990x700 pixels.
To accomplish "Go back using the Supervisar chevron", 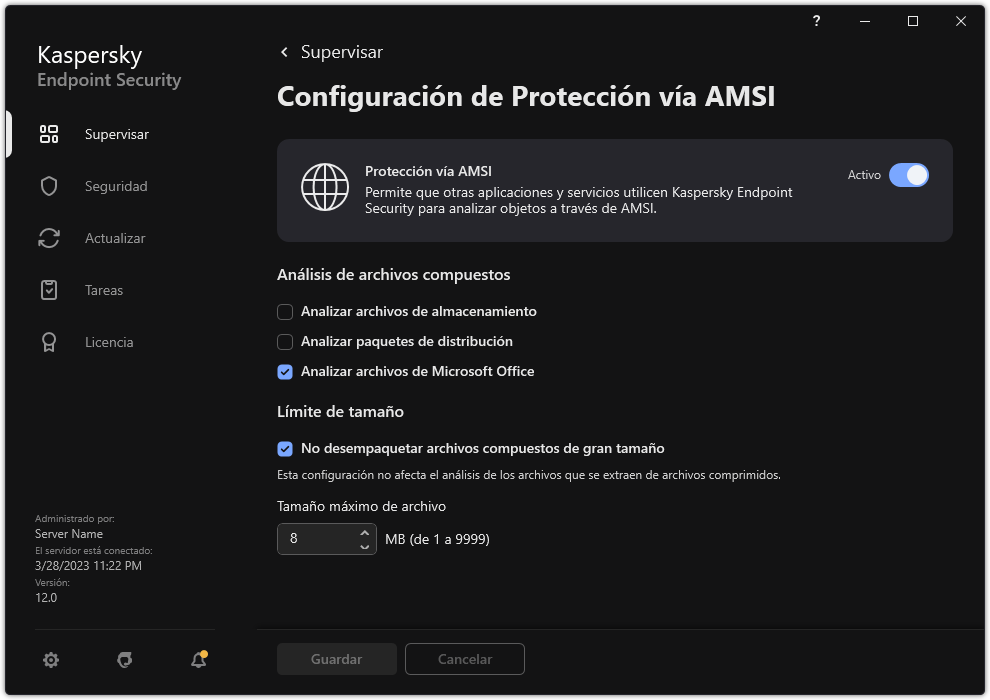I will (283, 52).
